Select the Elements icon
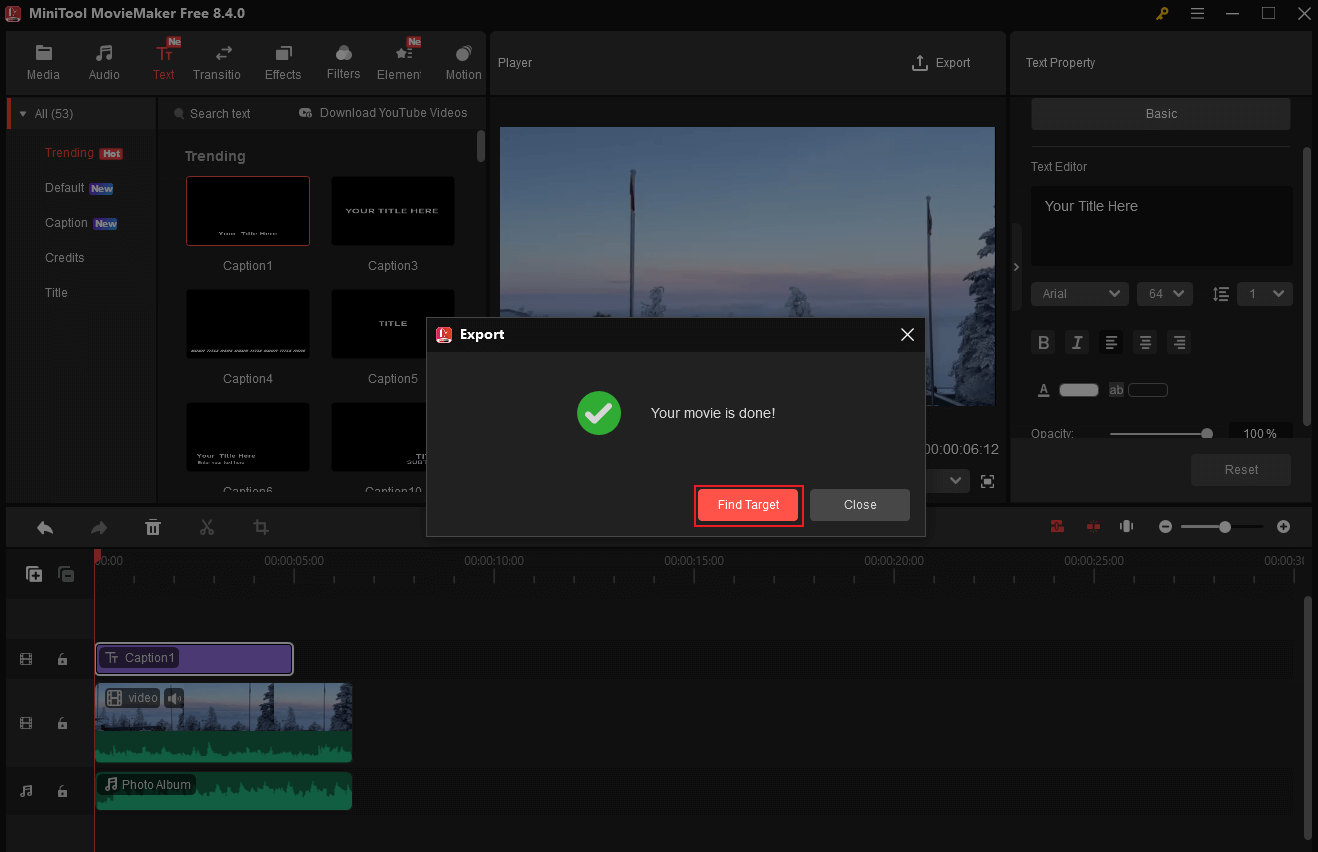This screenshot has height=852, width=1318. 402,60
